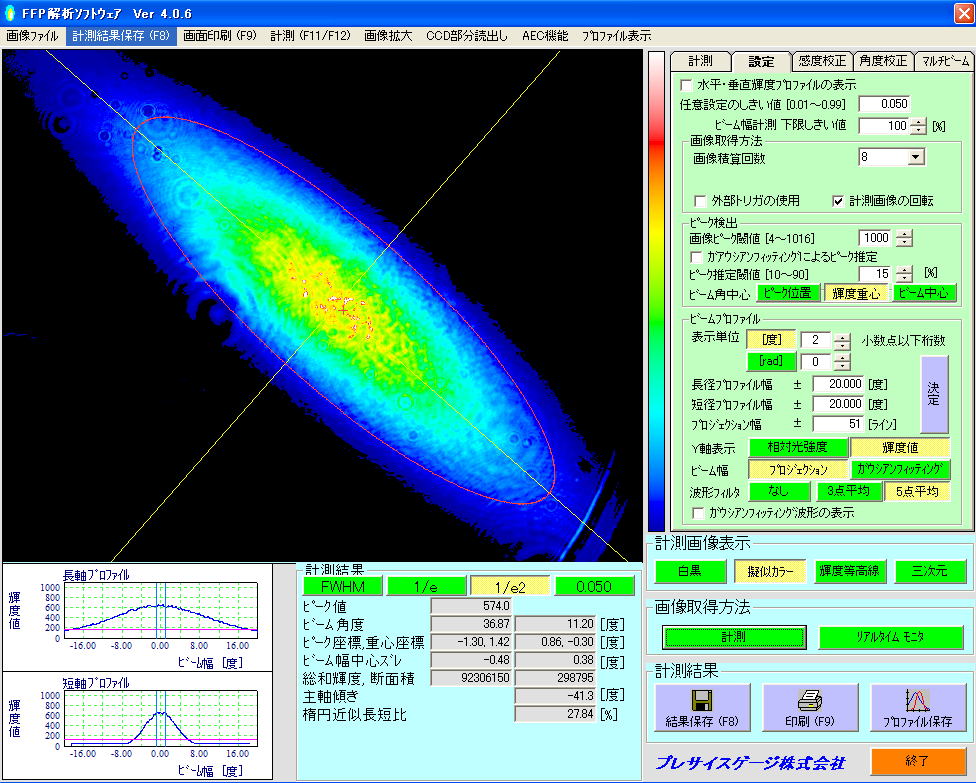Decrease the ビーム幅計測 下限しきい値 spinner value
976x783 pixels.
pos(918,130)
